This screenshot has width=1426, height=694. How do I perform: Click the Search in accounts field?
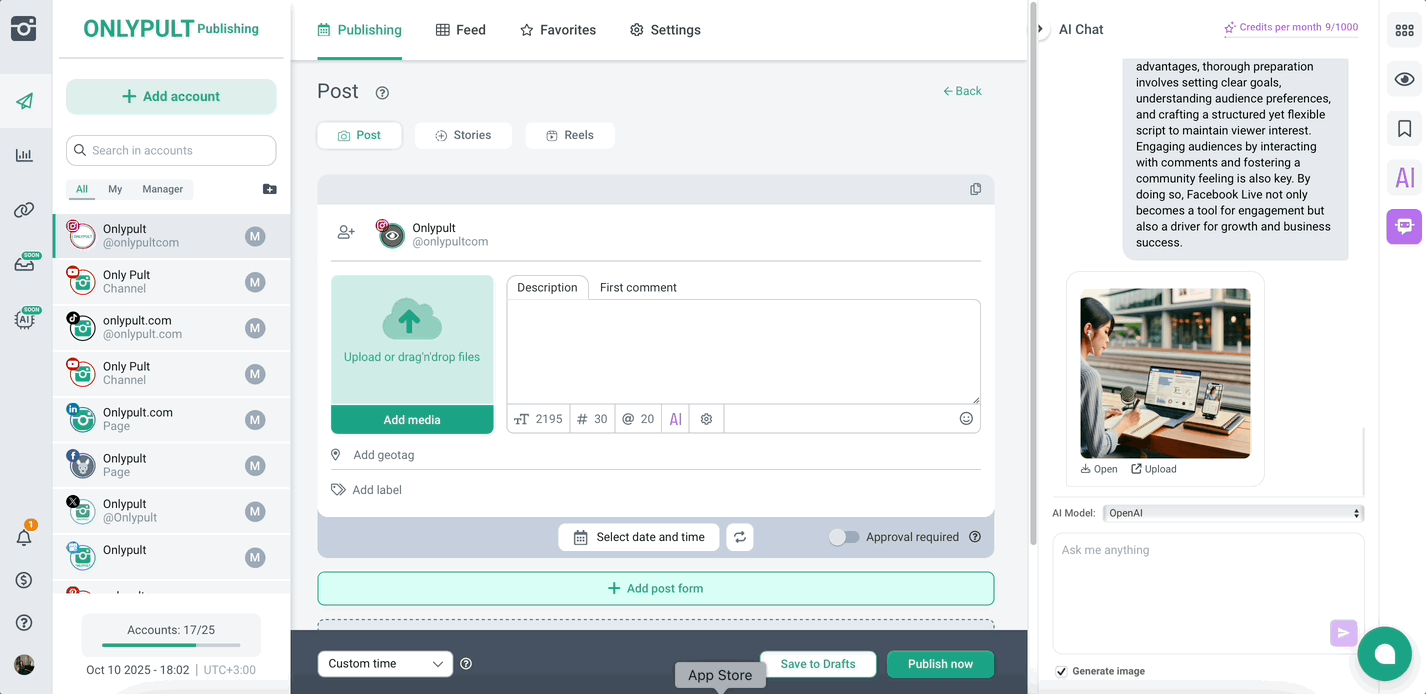coord(171,150)
